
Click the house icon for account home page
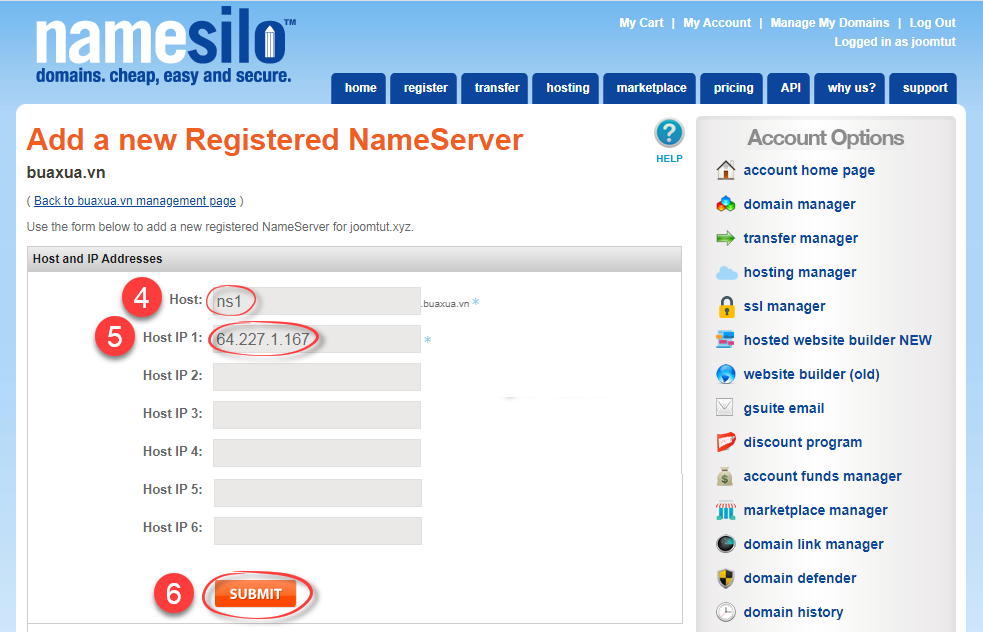pos(725,170)
